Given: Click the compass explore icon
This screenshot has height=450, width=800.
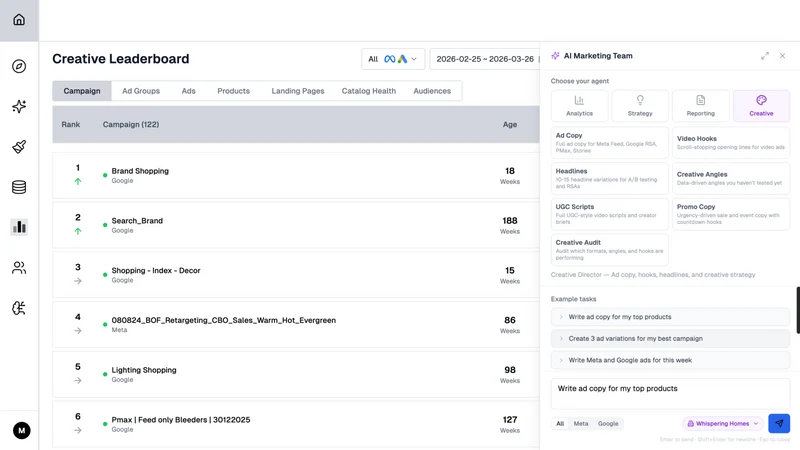Looking at the screenshot, I should point(19,66).
